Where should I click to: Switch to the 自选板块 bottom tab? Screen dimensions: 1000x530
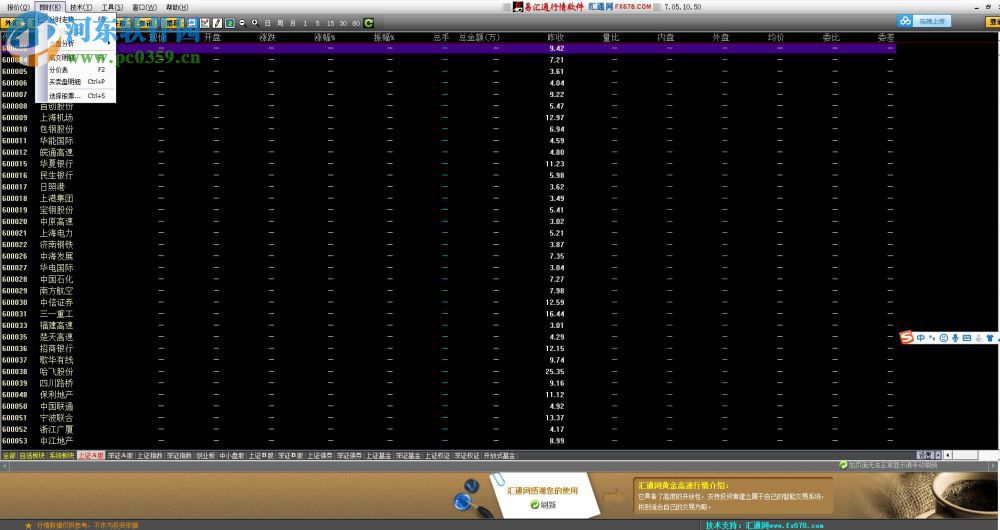click(x=33, y=456)
